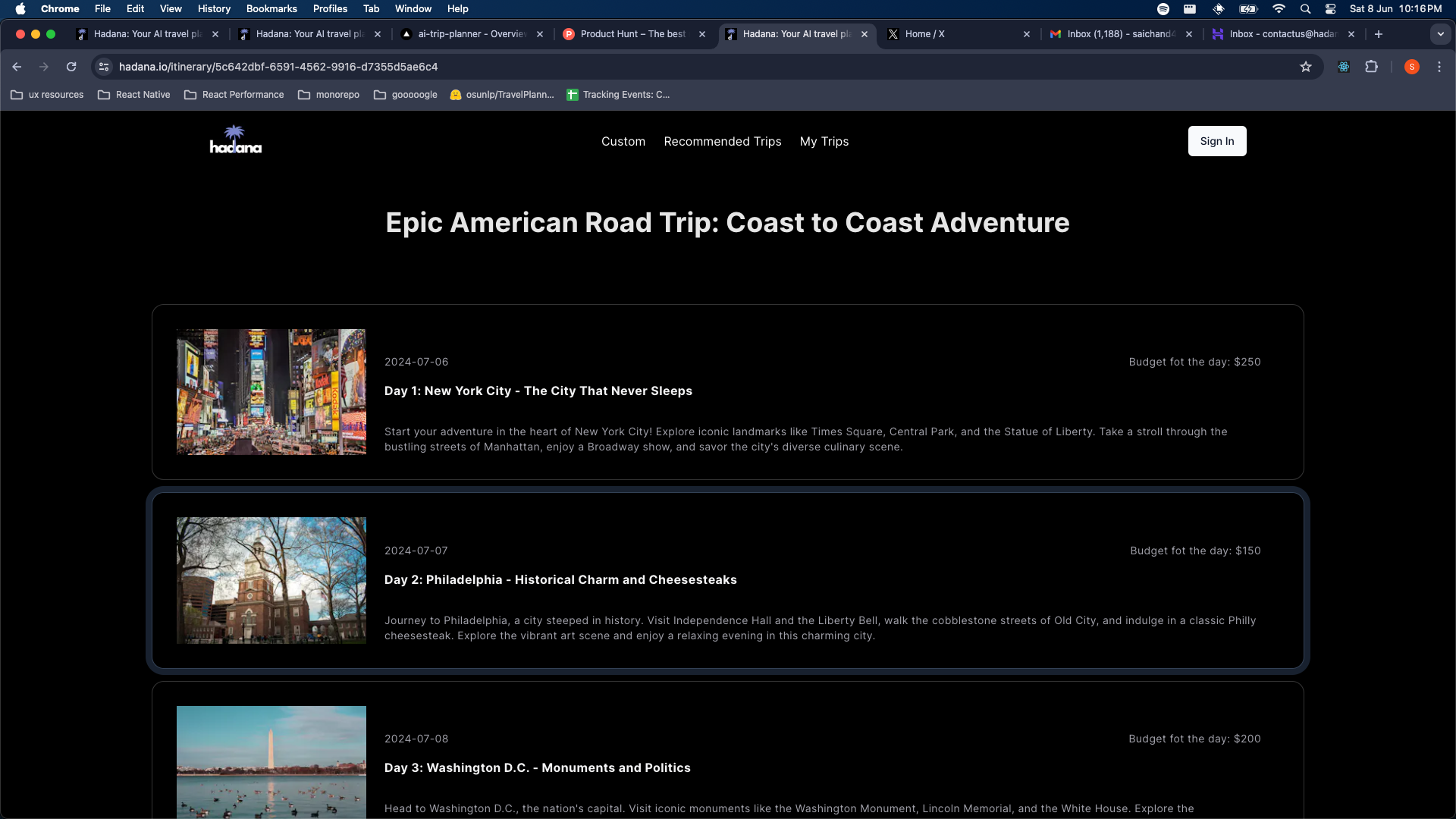Image resolution: width=1456 pixels, height=819 pixels.
Task: Reload the page
Action: click(71, 67)
